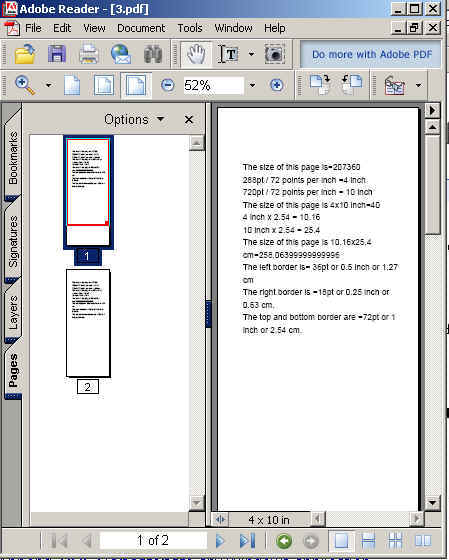Screen dimensions: 449x560
Task: Click the document's vertical scrollbar thumb
Action: (432, 185)
